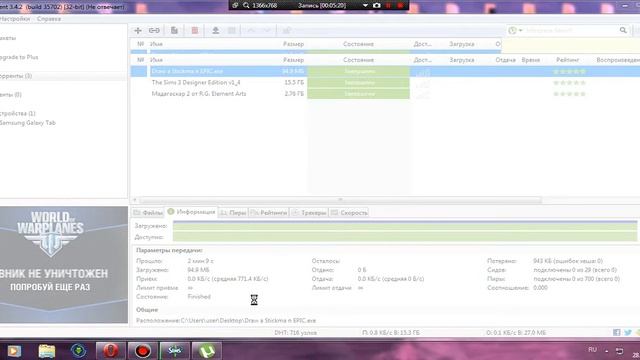Screen dimensions: 640x360
Task: Click the 15.5 ГБ size cell
Action: click(294, 82)
